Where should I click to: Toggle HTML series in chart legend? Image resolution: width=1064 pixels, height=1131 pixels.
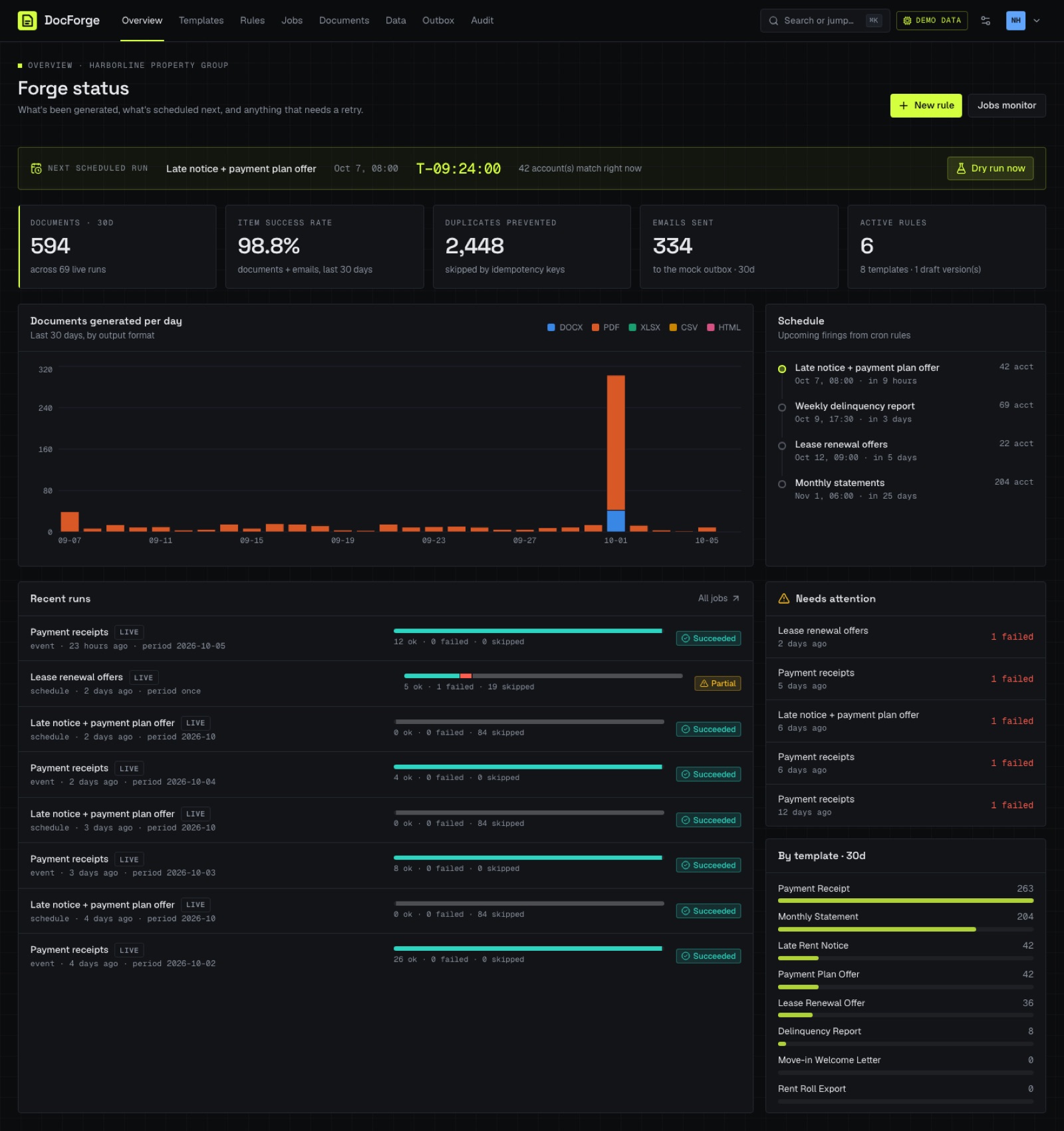724,327
